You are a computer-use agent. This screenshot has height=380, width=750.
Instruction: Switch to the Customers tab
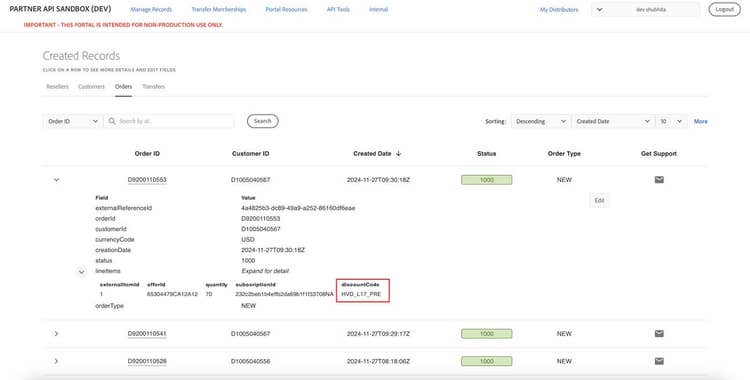91,87
